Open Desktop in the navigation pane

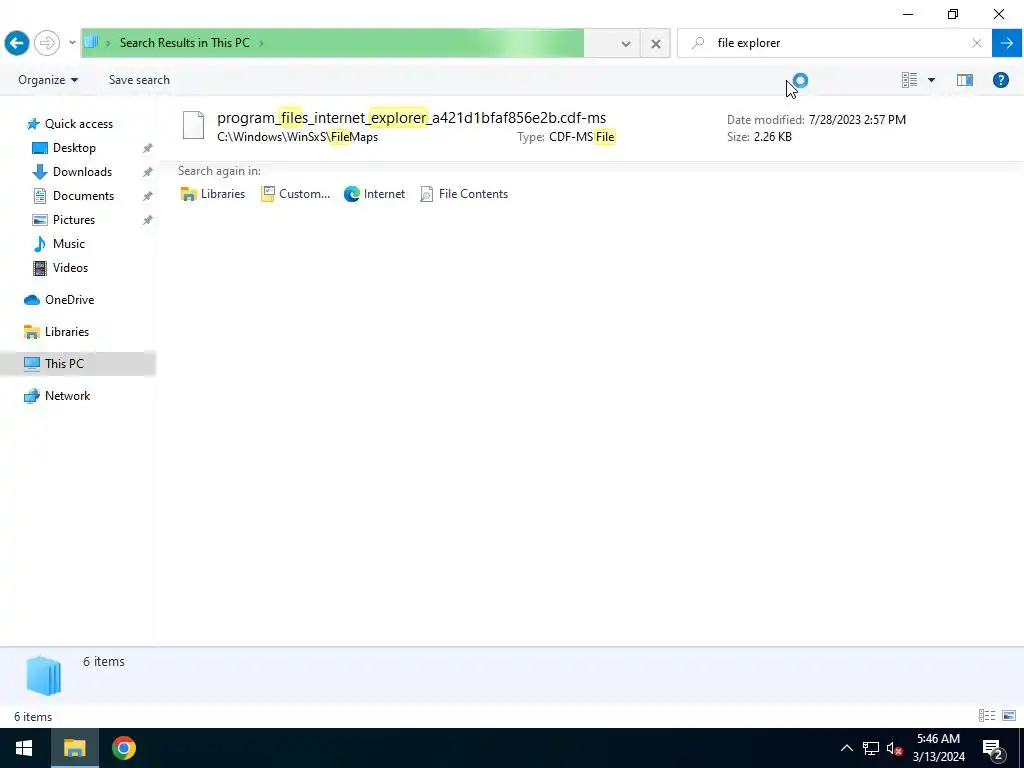[74, 148]
